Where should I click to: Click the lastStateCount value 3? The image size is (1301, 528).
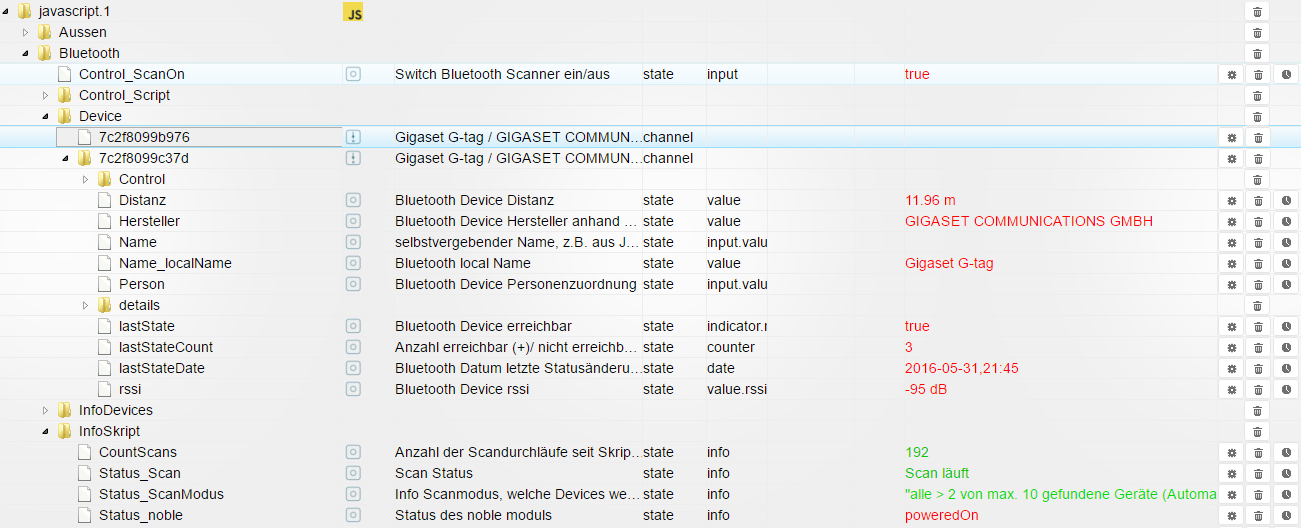pyautogui.click(x=908, y=347)
